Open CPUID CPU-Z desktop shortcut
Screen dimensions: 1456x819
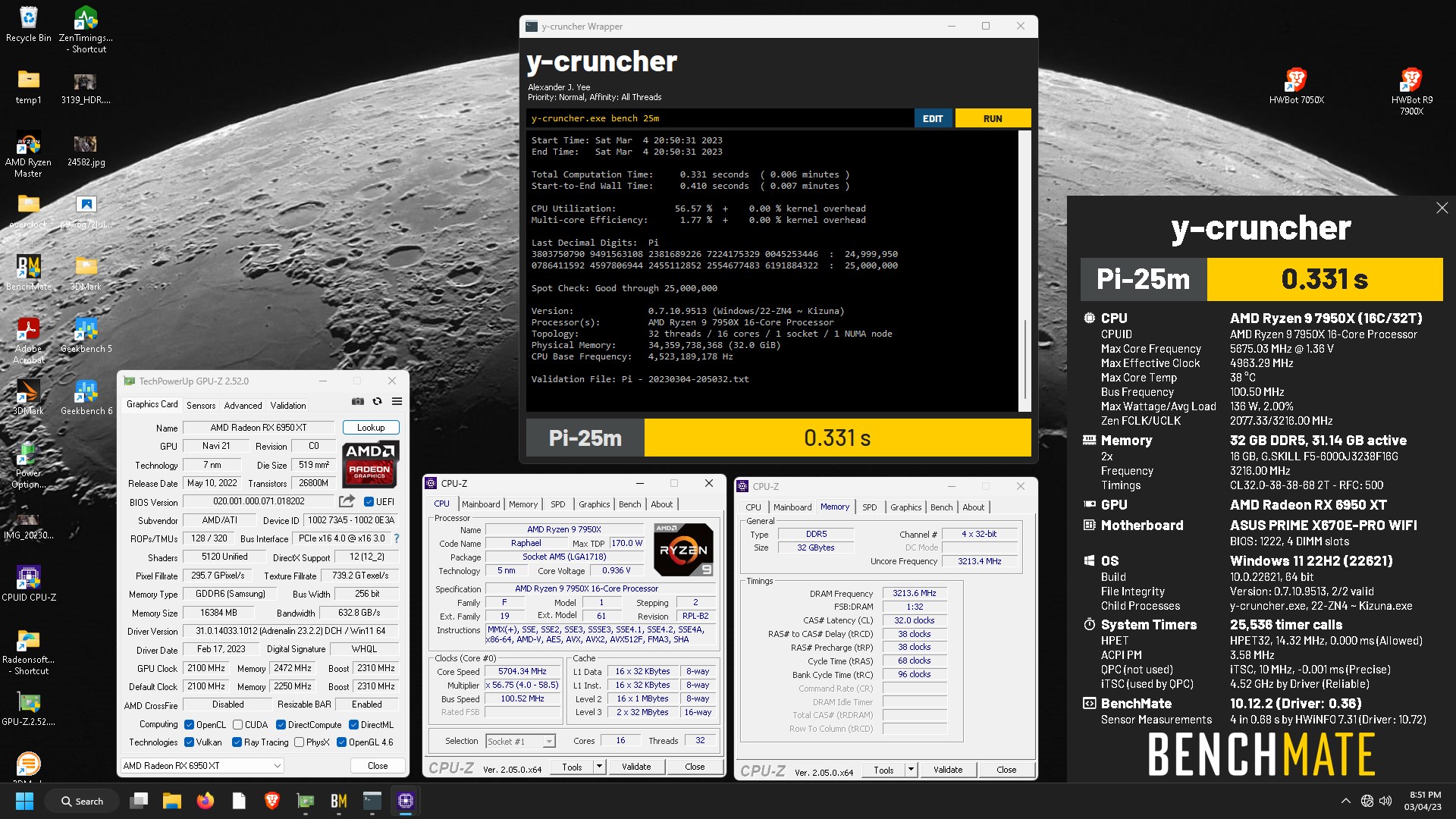coord(28,582)
